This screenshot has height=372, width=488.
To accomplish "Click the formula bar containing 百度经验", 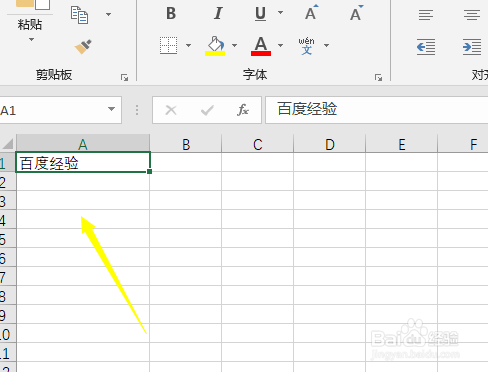I will [377, 110].
